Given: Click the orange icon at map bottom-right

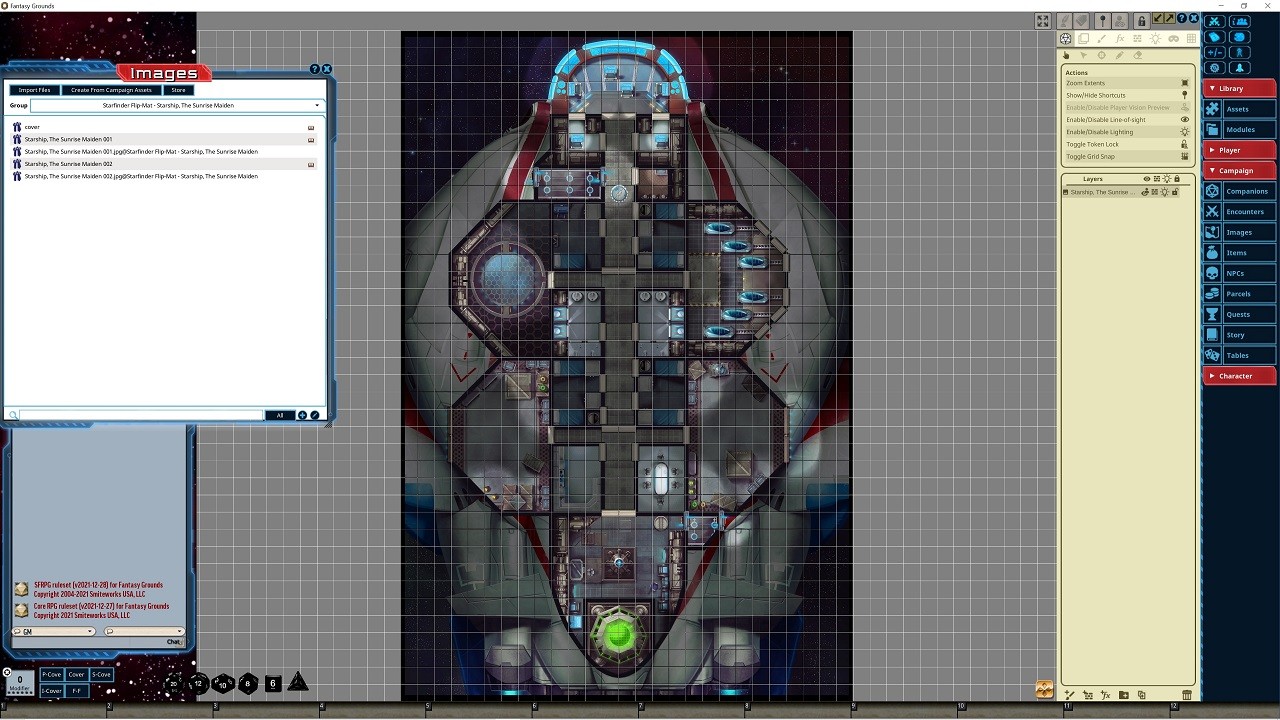Looking at the screenshot, I should point(1044,689).
